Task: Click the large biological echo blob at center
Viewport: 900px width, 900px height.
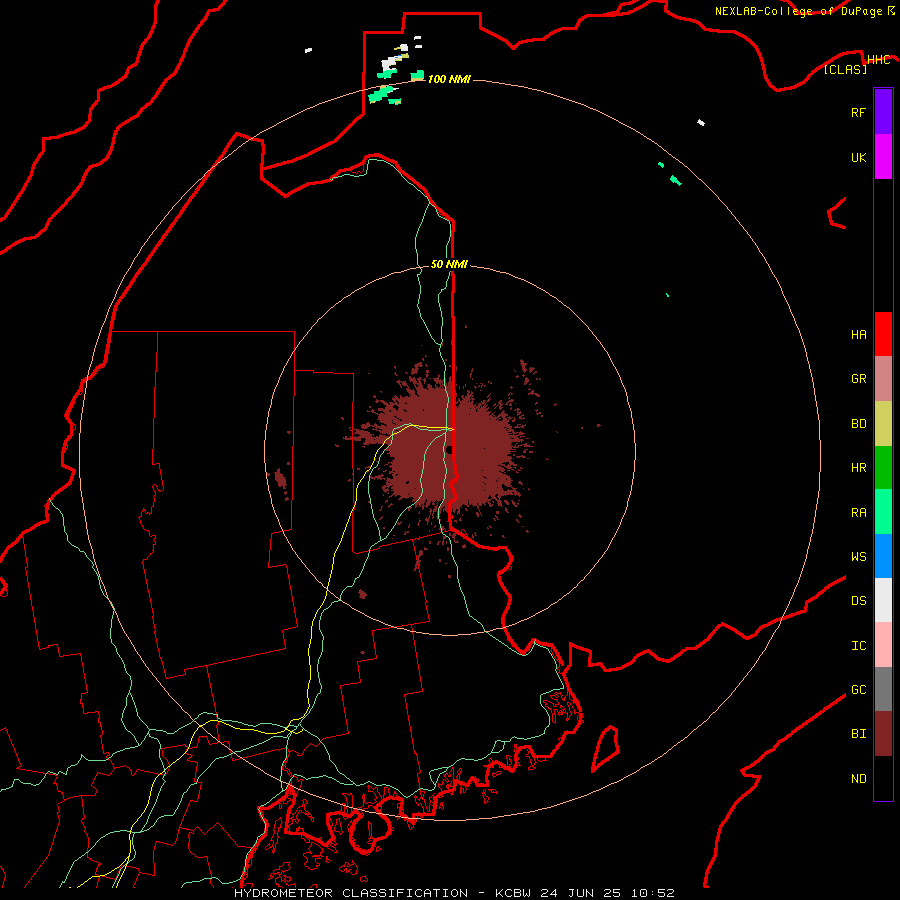Action: point(451,451)
